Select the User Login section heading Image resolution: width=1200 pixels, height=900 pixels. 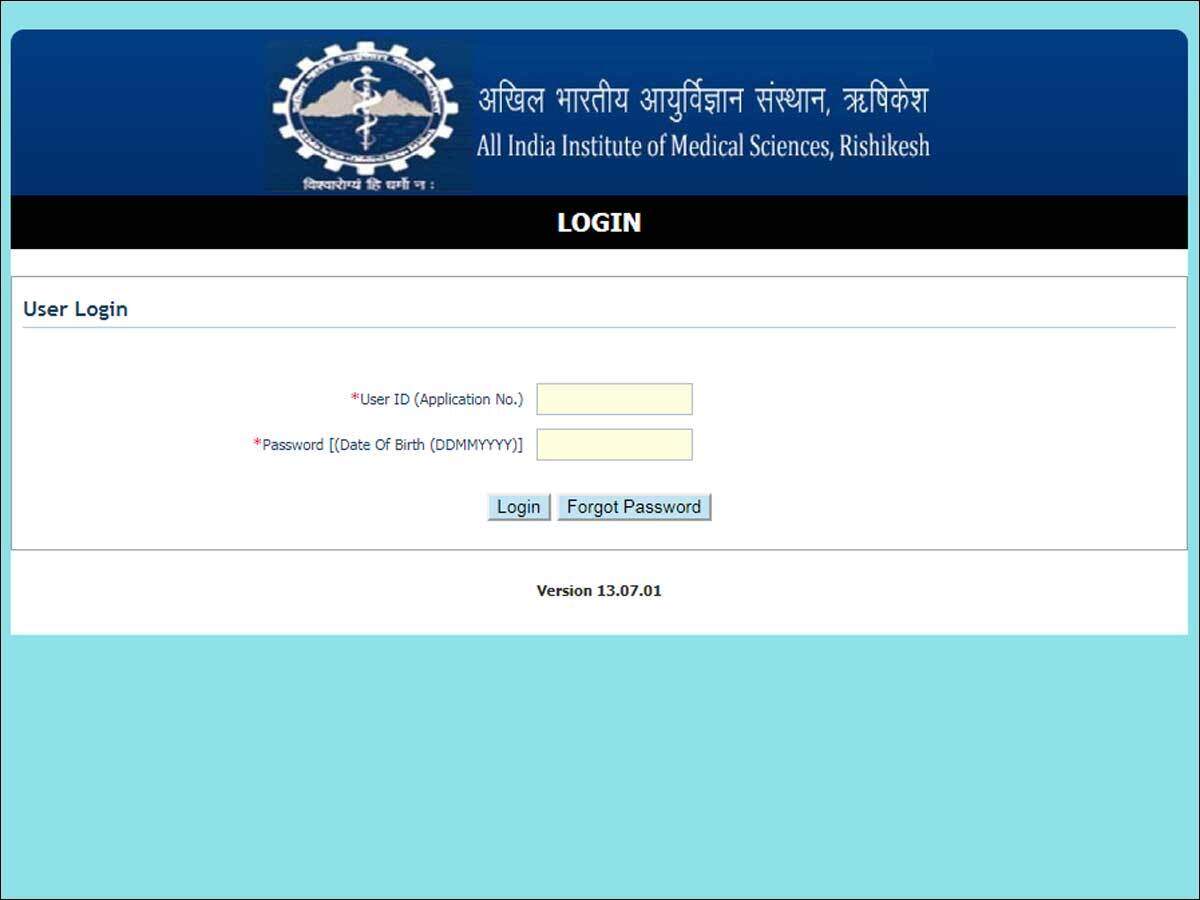coord(75,309)
